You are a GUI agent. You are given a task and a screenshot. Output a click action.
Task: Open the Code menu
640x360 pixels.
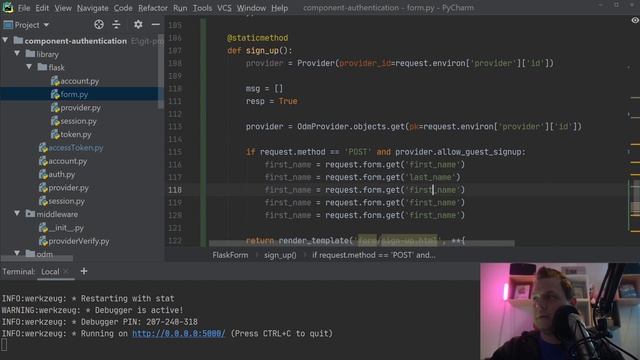click(123, 8)
